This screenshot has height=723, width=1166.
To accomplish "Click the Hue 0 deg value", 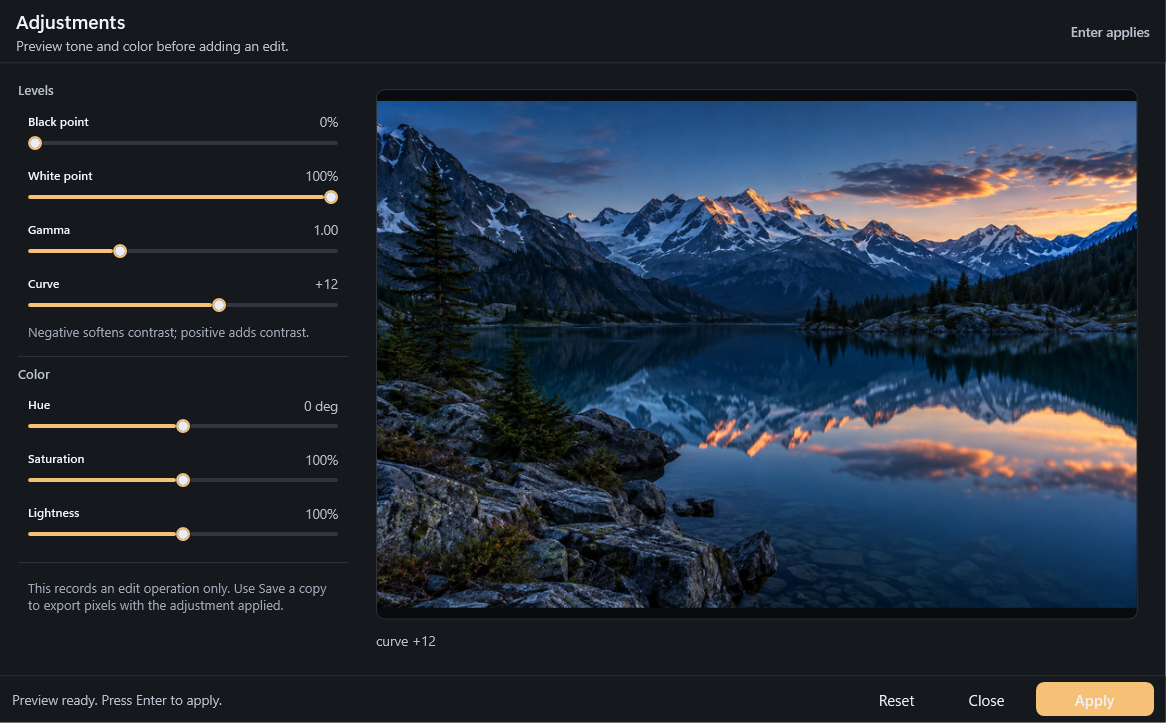I will (x=321, y=406).
